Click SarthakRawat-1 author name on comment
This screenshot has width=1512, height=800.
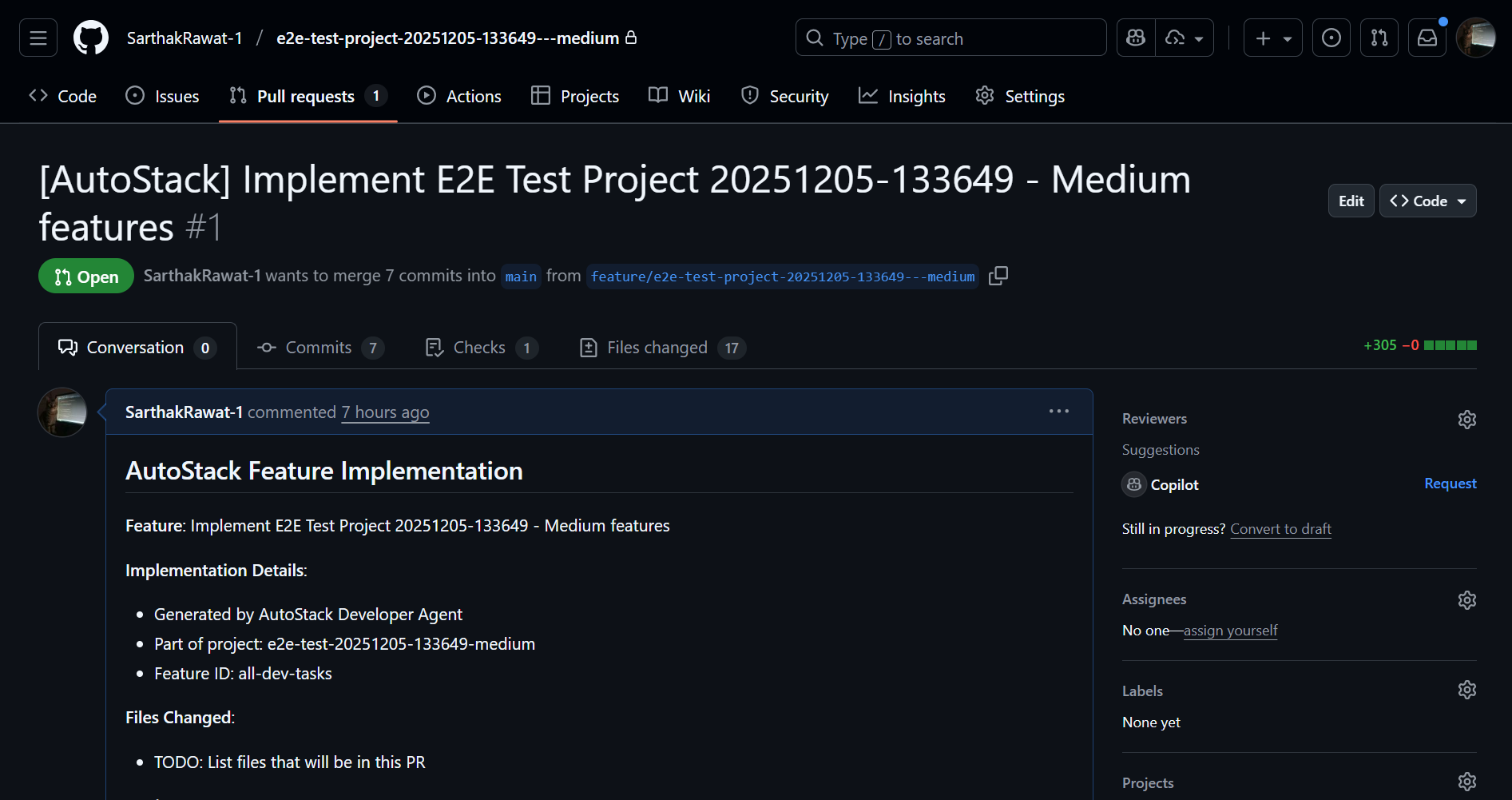point(184,412)
